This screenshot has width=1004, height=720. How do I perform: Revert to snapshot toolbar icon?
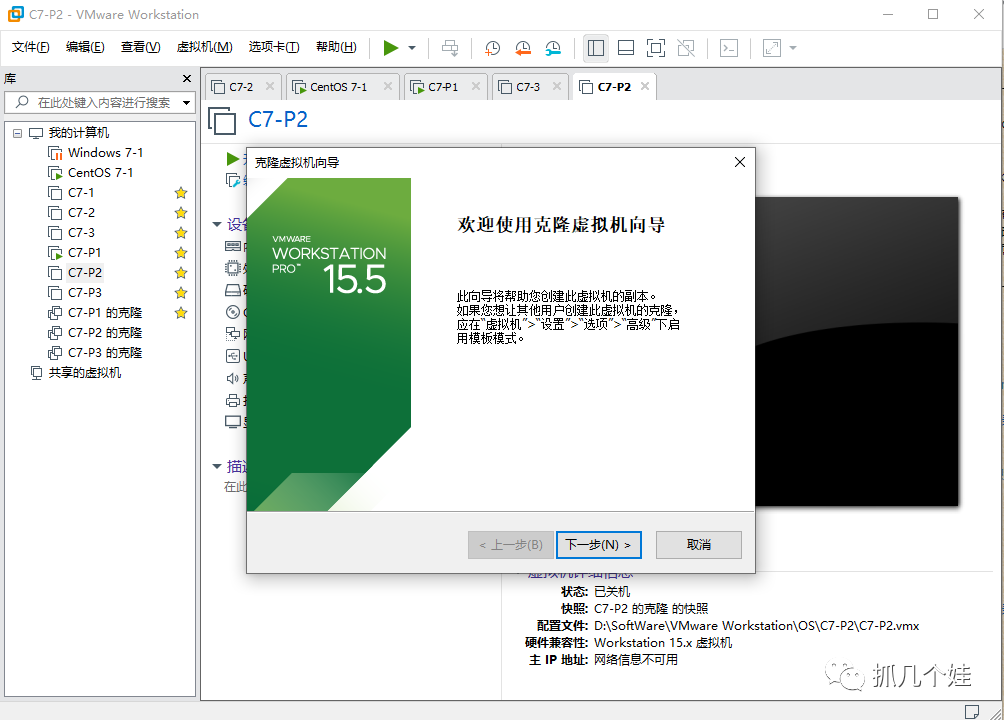point(522,48)
